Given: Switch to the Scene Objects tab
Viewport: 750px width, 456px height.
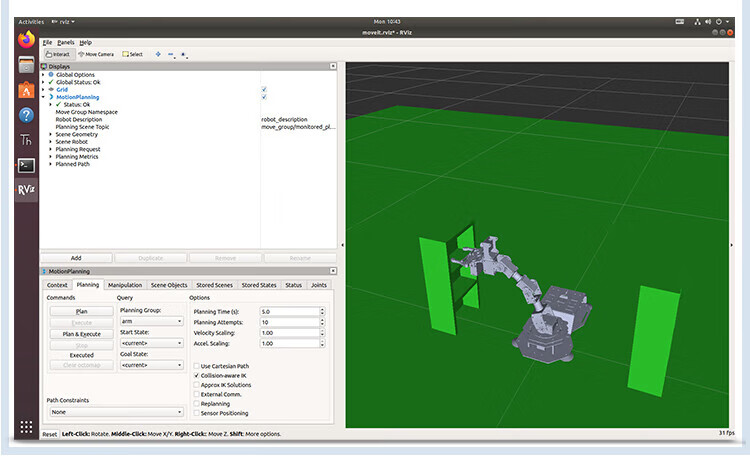Looking at the screenshot, I should tap(168, 285).
